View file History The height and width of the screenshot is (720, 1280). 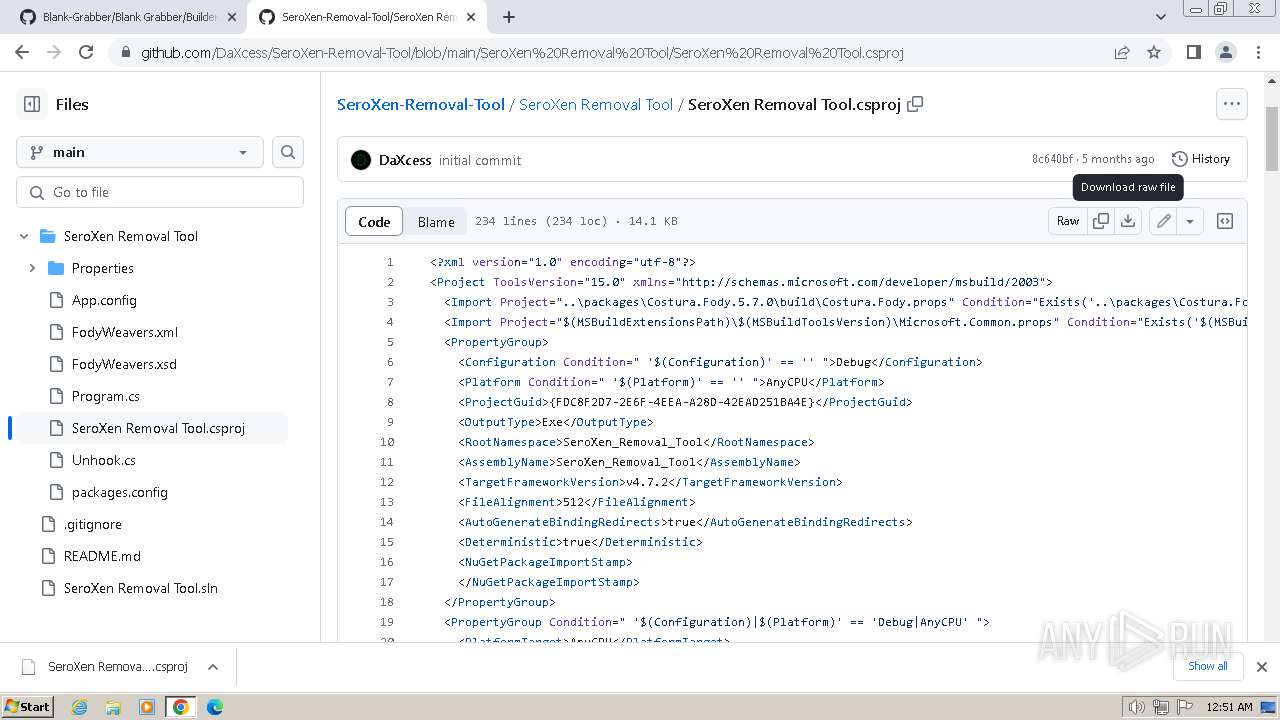click(x=1201, y=159)
